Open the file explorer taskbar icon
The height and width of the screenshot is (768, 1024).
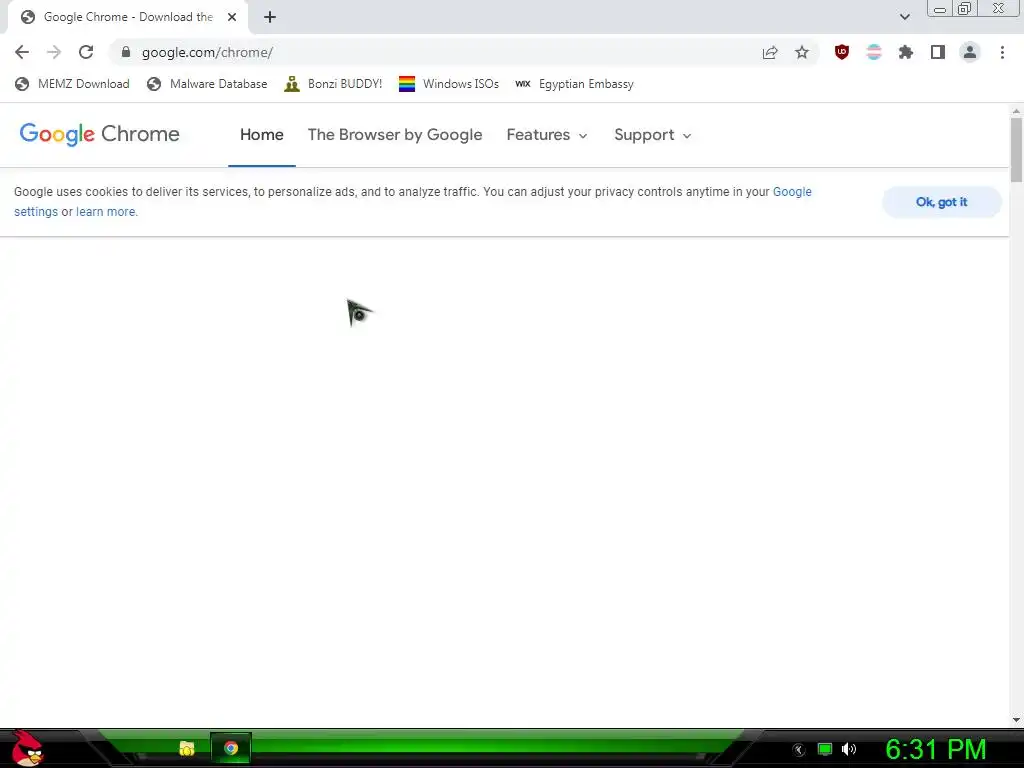pyautogui.click(x=187, y=748)
